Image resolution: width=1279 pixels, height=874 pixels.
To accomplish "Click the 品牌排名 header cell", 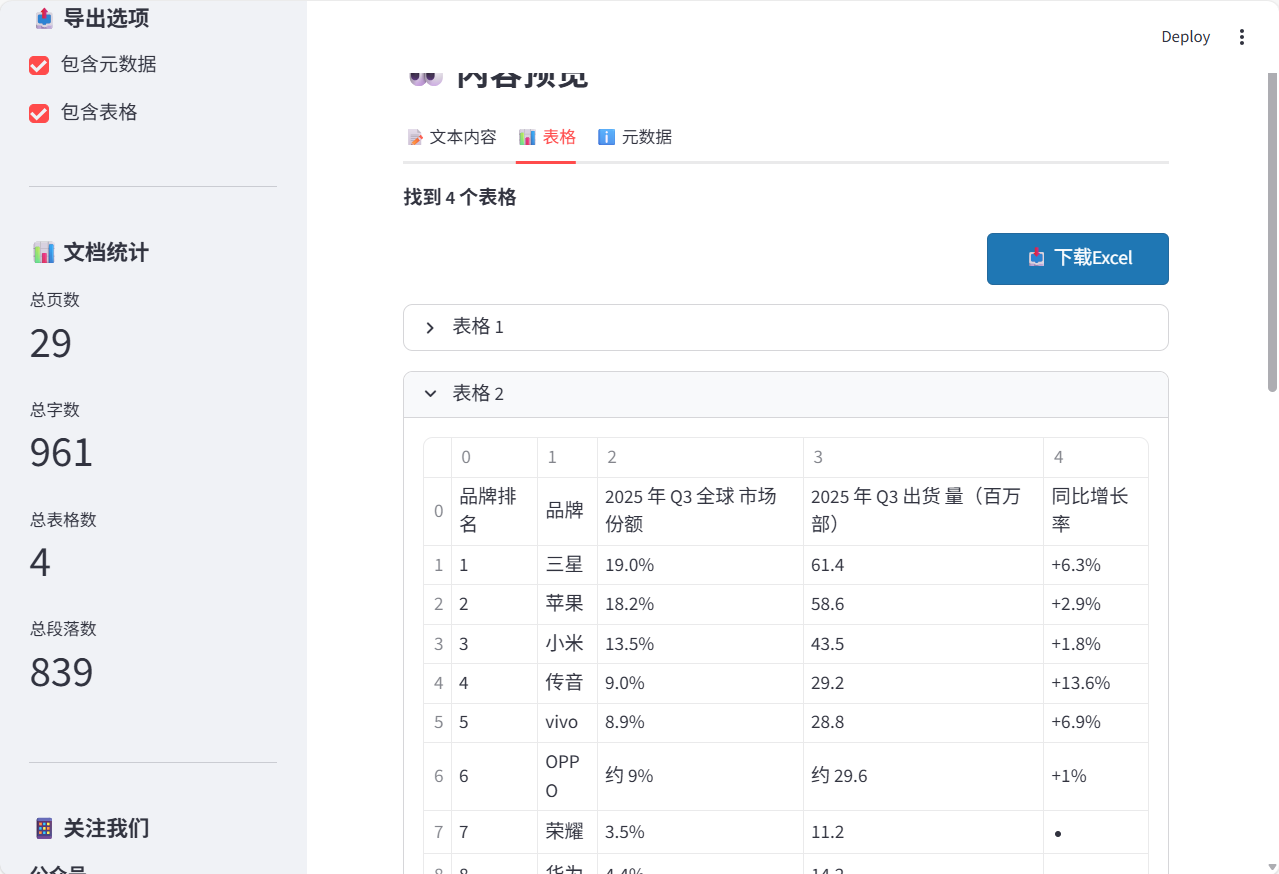I will point(494,510).
